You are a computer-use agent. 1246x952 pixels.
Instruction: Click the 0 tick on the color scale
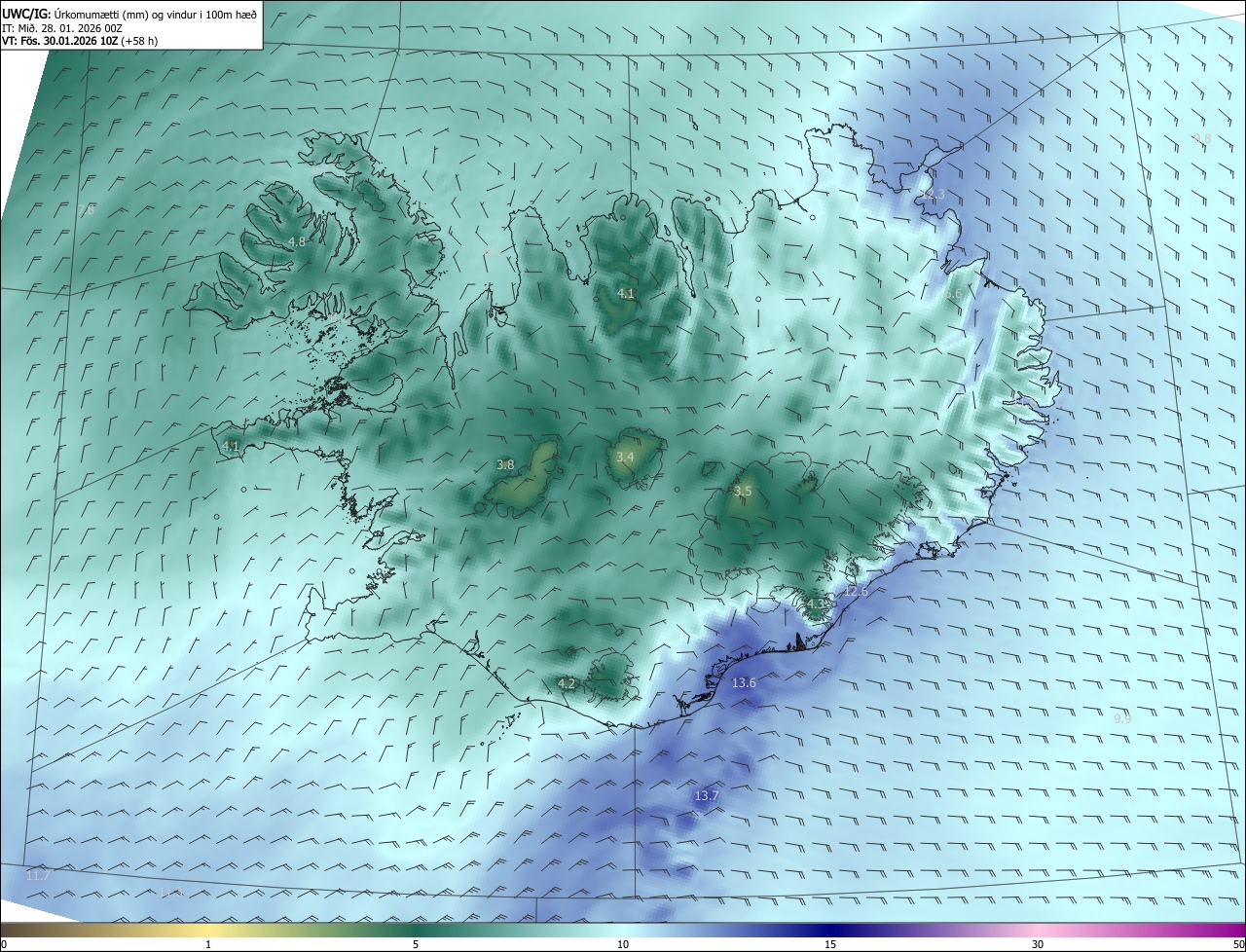(4, 944)
